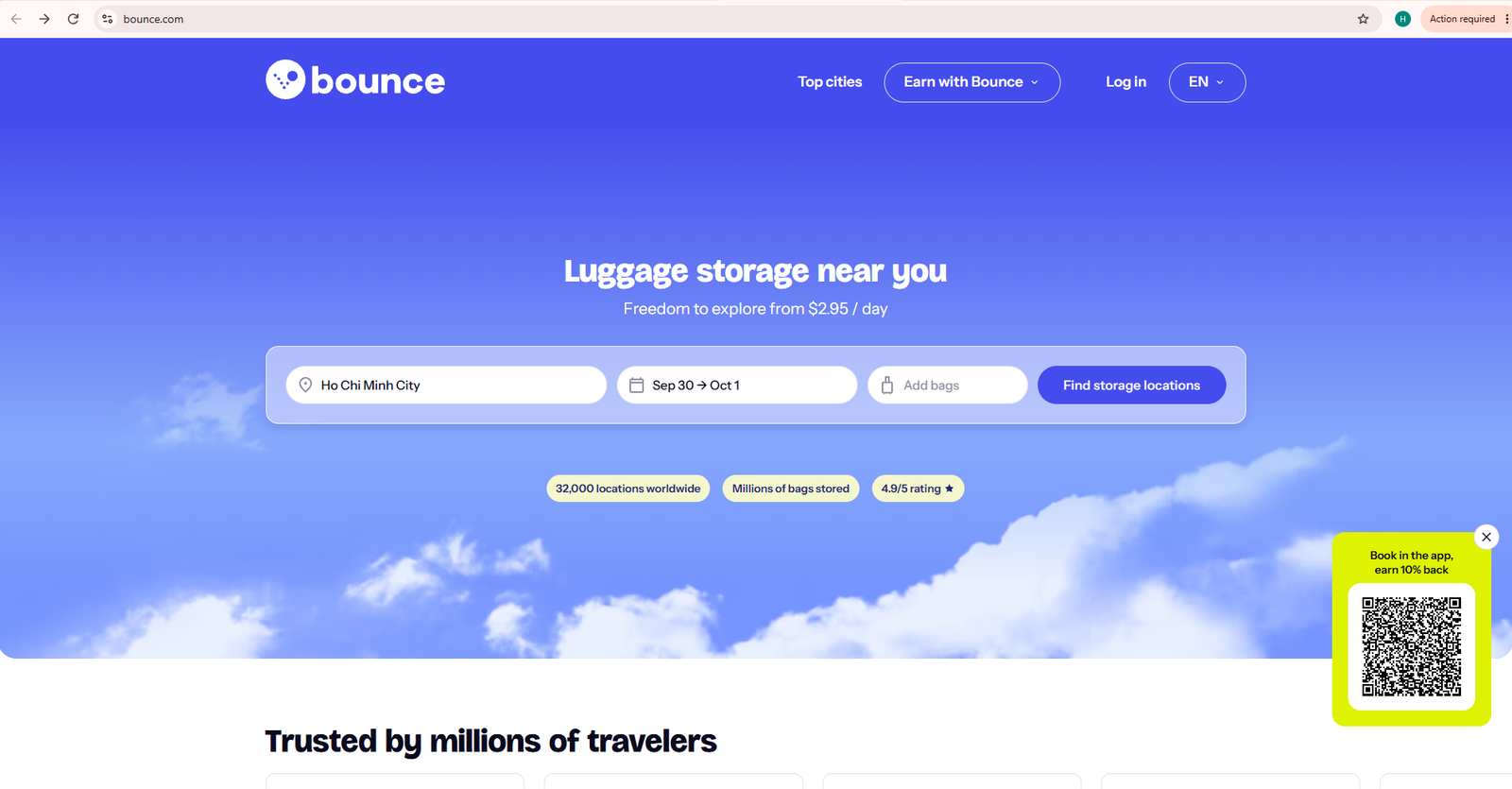Click the Millions of bags stored badge
Image resolution: width=1512 pixels, height=789 pixels.
pos(790,489)
